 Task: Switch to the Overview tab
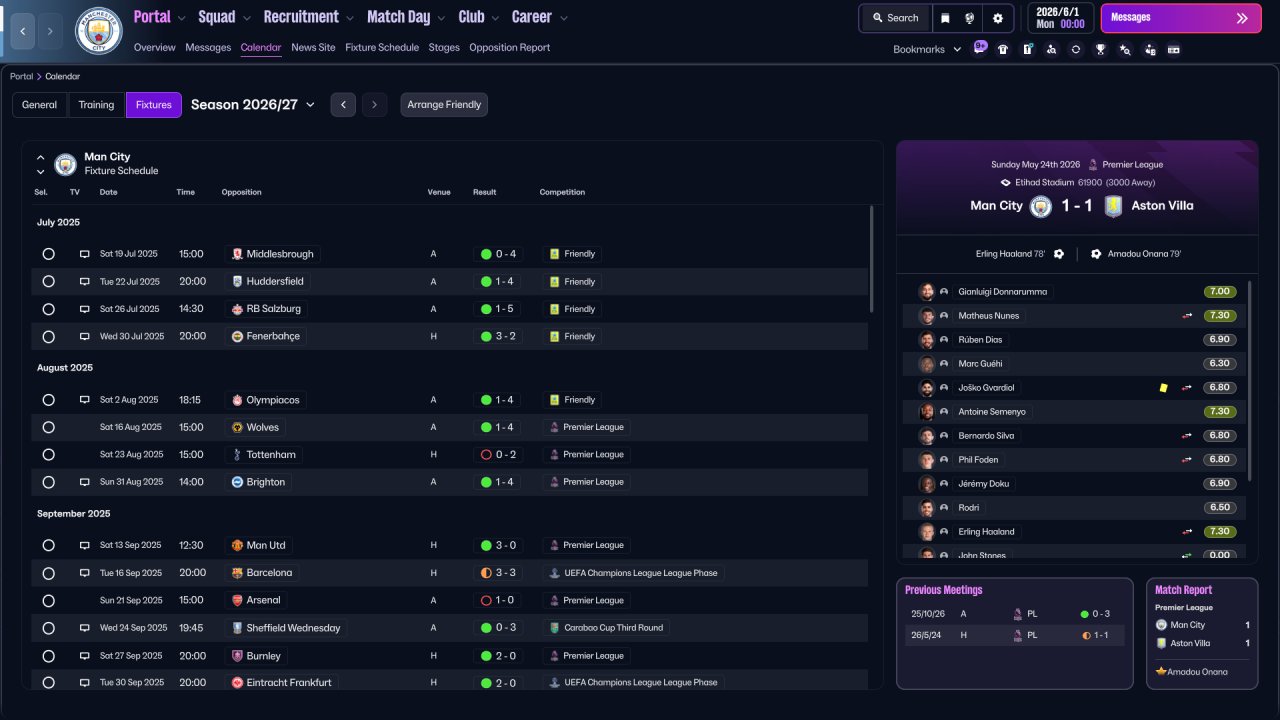pos(154,47)
